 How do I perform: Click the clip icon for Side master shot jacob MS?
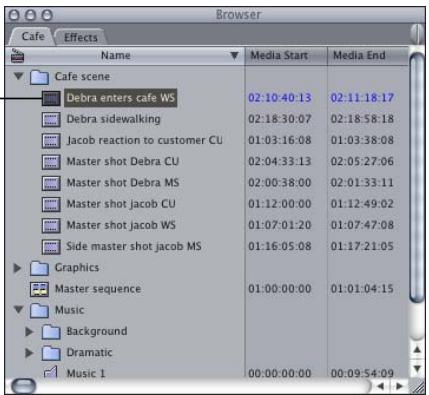click(x=51, y=247)
